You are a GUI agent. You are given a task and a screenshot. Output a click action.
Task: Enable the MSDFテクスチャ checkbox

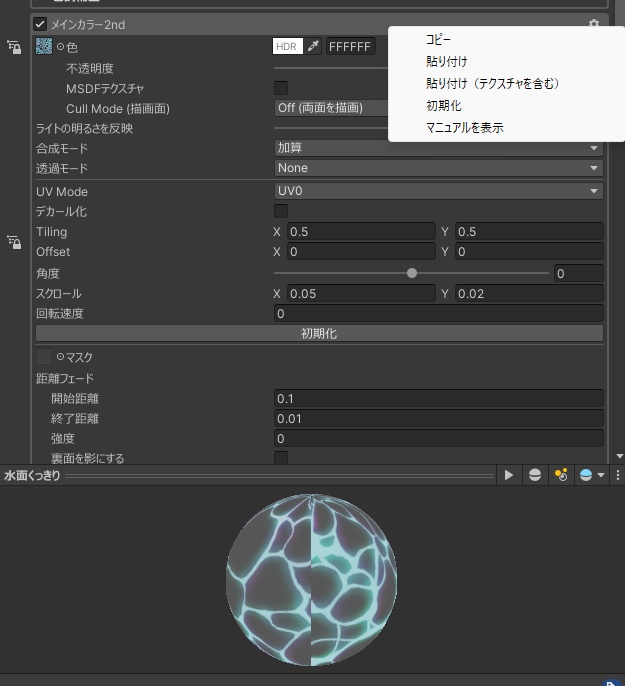coord(281,88)
